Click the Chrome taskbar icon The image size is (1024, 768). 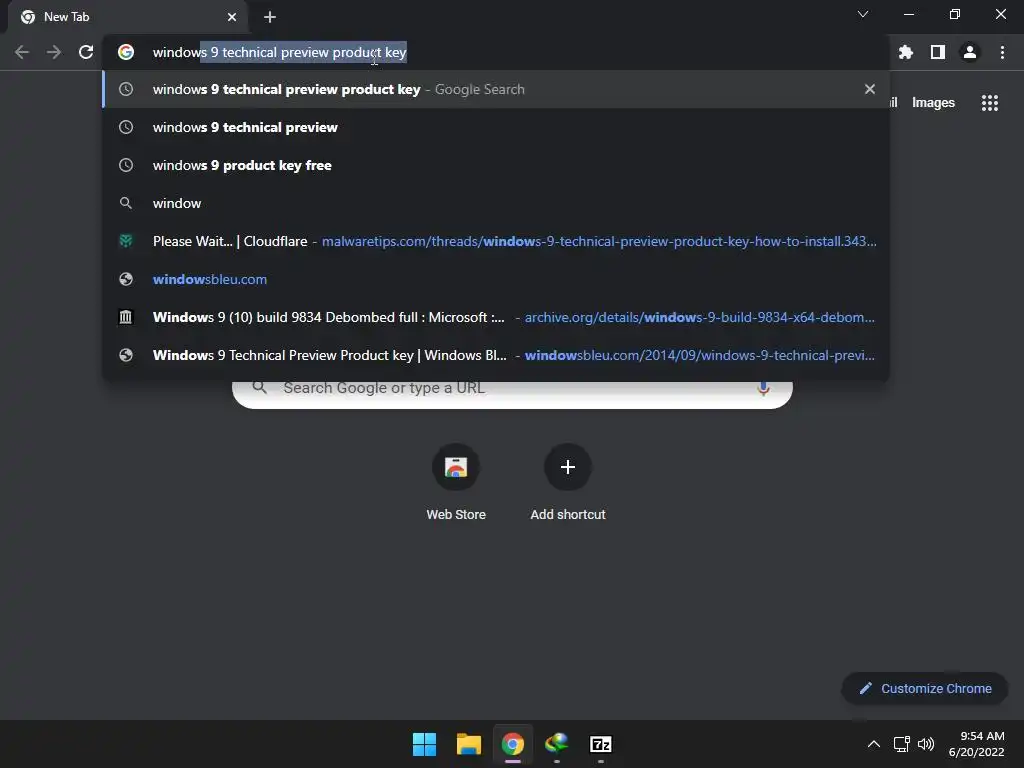click(513, 744)
